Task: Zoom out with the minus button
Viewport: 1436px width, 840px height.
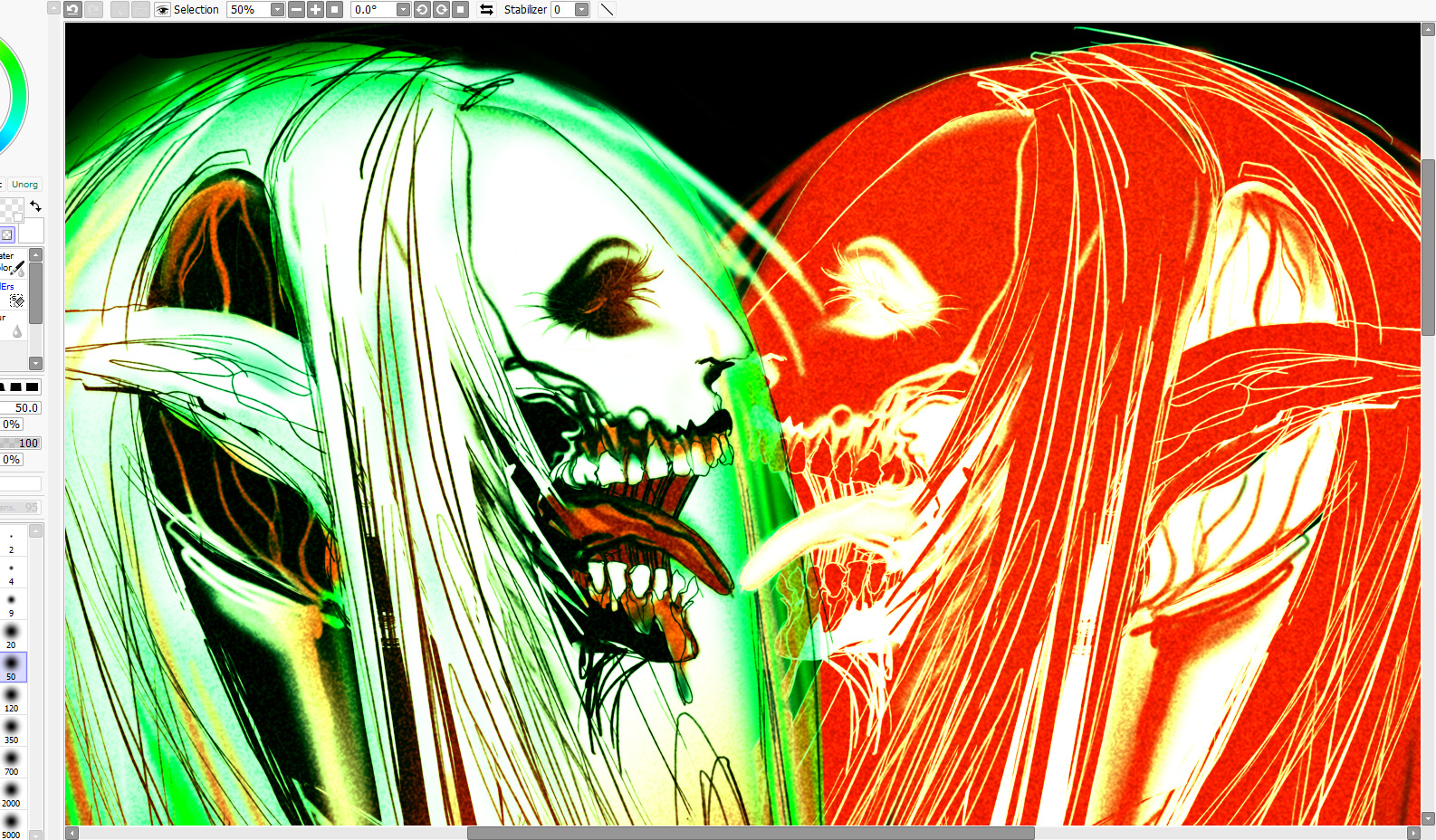Action: (x=296, y=10)
